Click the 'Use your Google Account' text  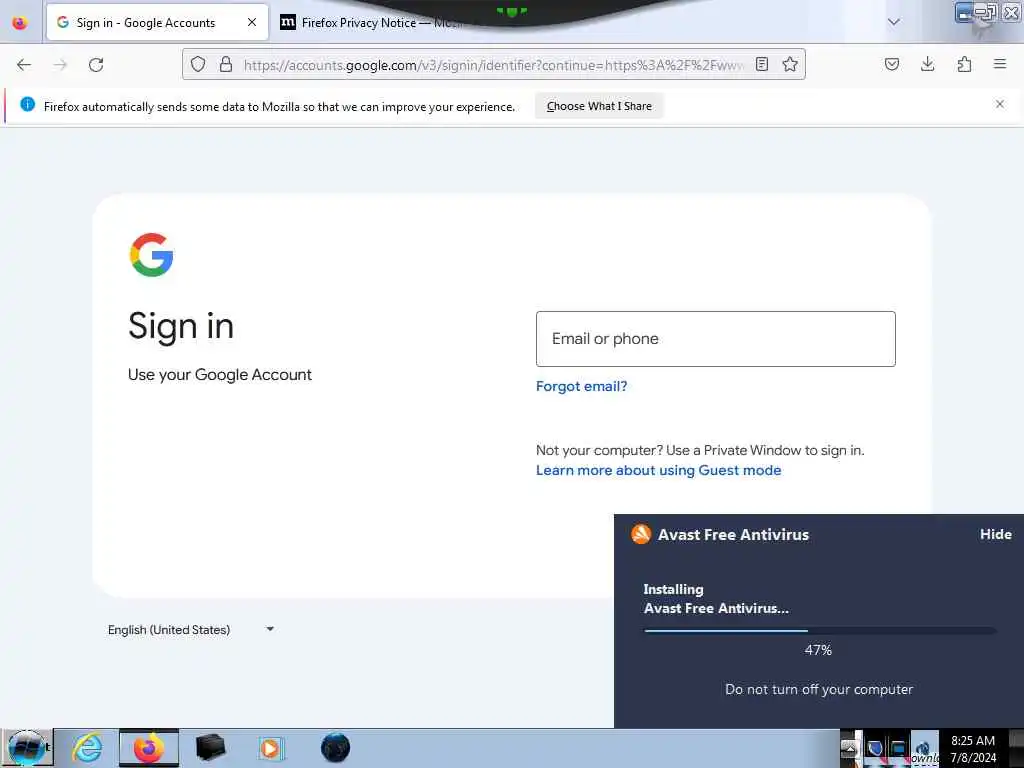[219, 375]
